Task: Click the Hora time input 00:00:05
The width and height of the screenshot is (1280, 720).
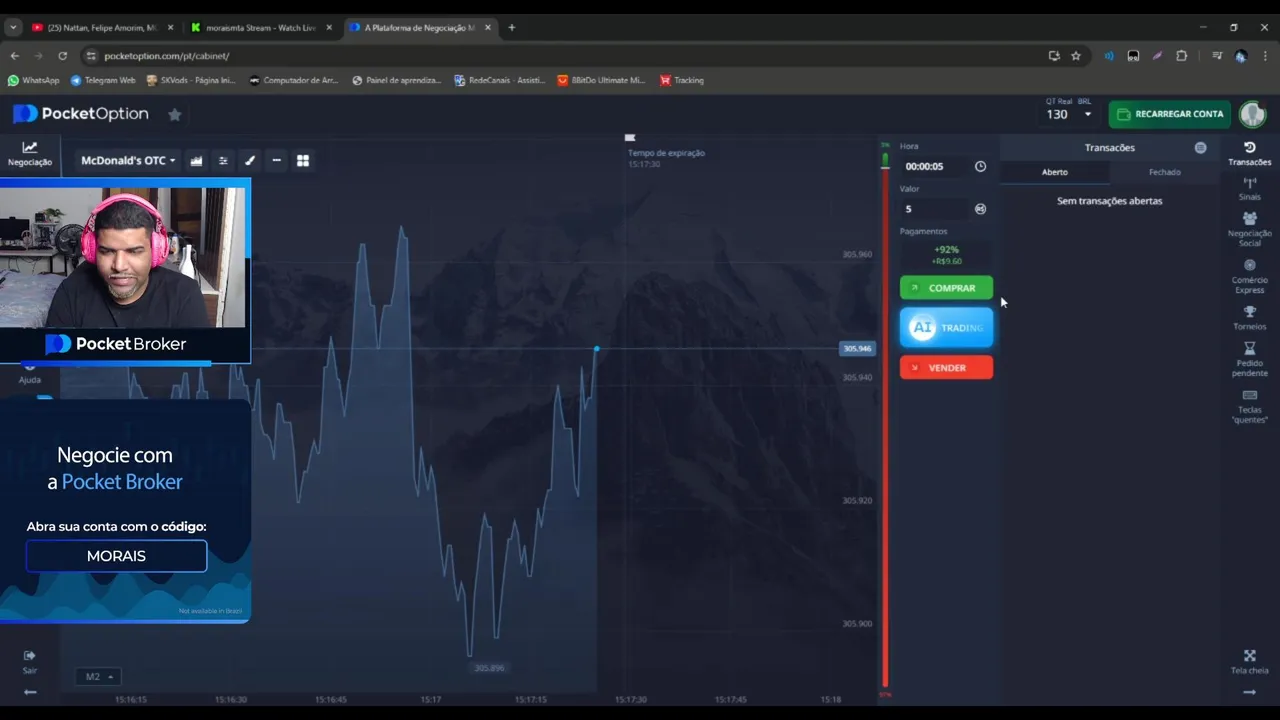Action: pyautogui.click(x=934, y=166)
